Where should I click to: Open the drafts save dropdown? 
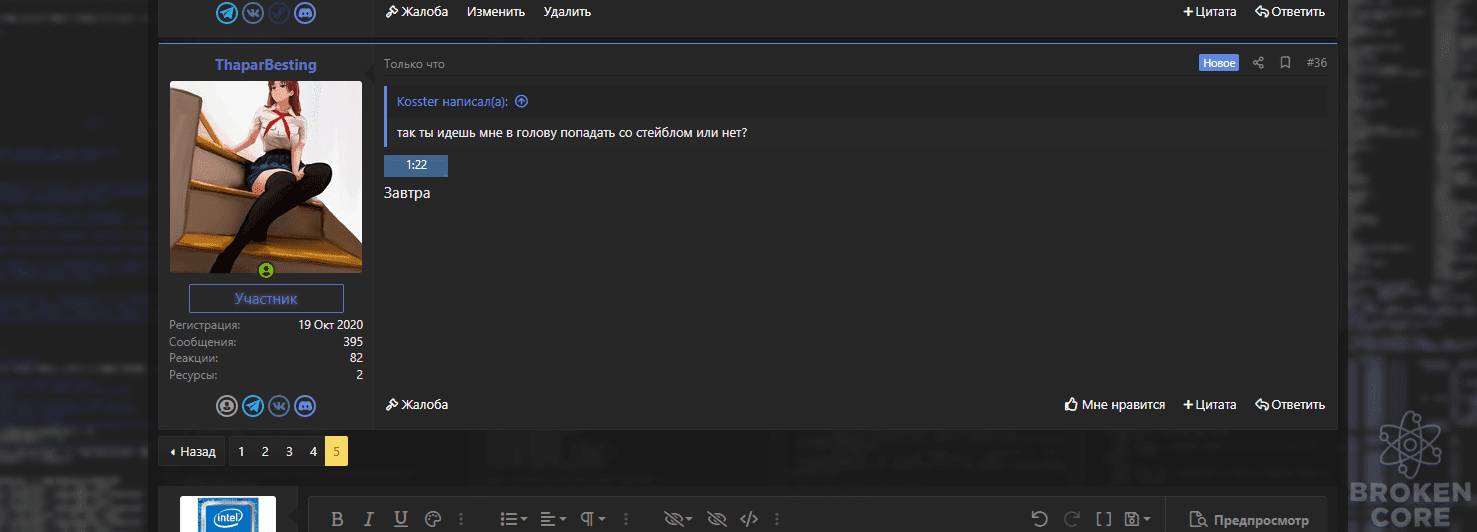pyautogui.click(x=1137, y=519)
